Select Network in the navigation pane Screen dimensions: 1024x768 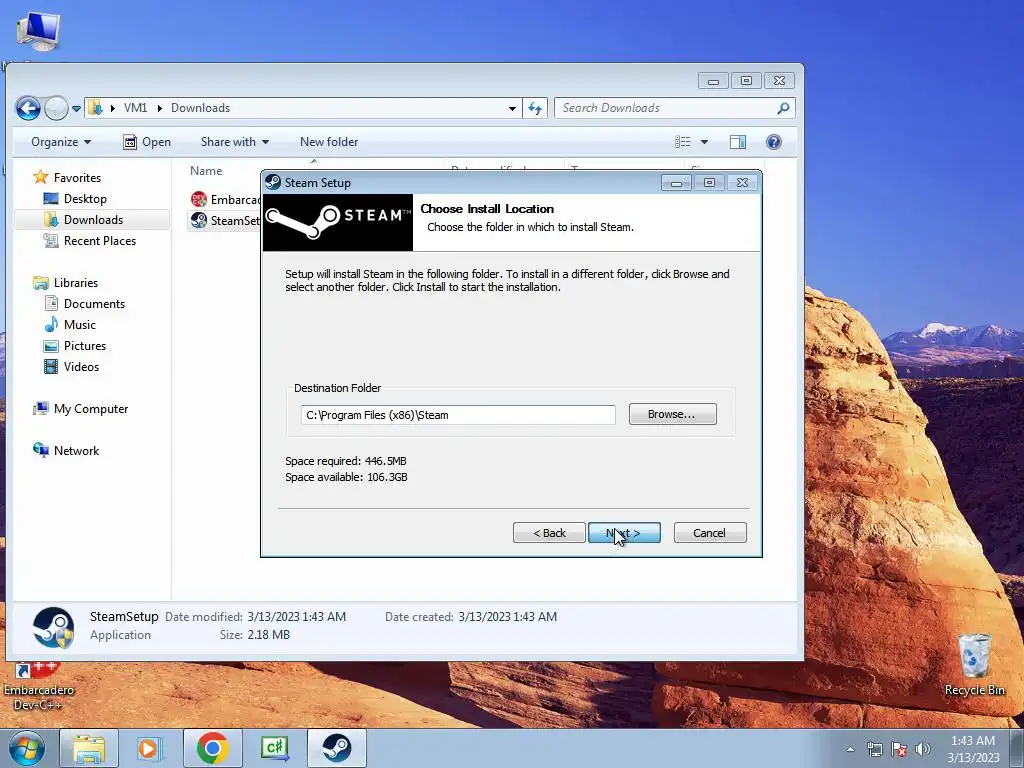[x=66, y=451]
